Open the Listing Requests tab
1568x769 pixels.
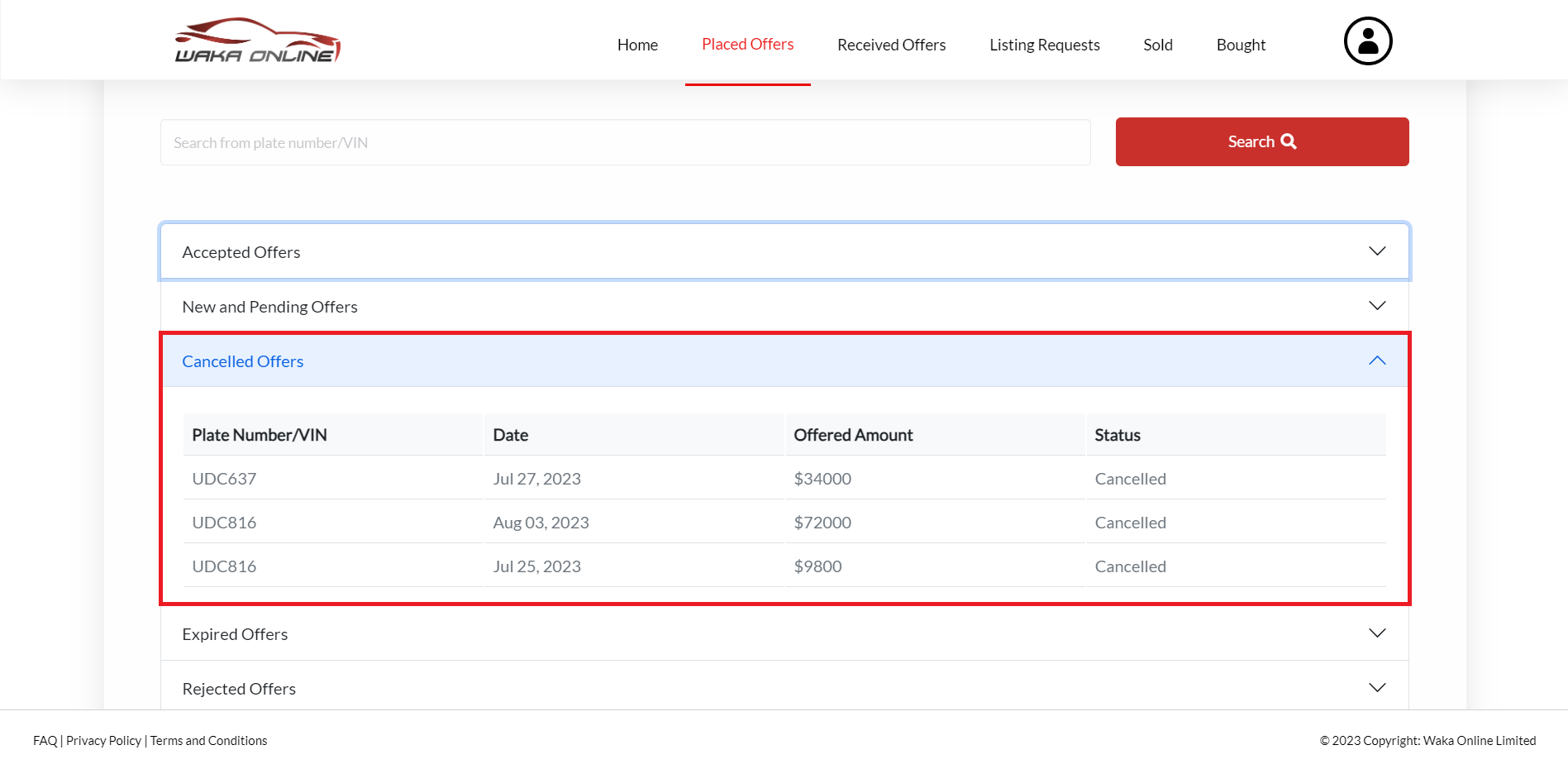point(1045,45)
